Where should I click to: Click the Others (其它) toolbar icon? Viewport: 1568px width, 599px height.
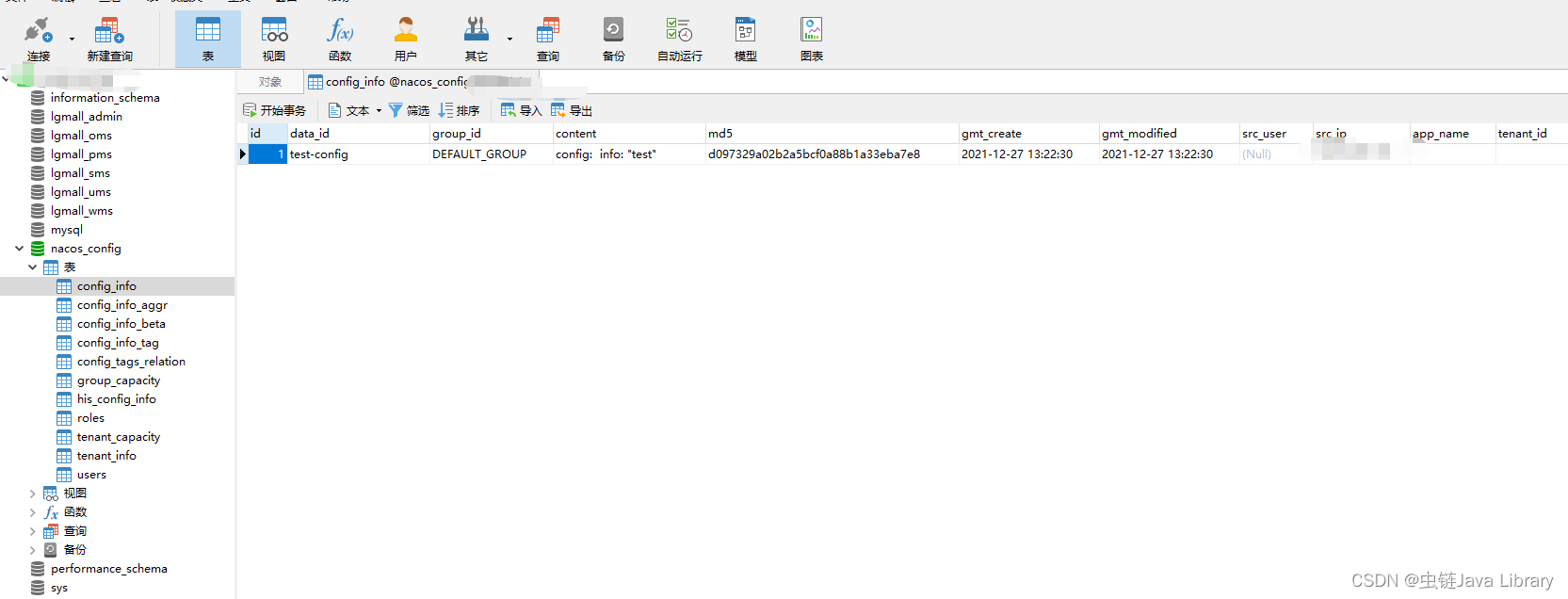click(477, 40)
